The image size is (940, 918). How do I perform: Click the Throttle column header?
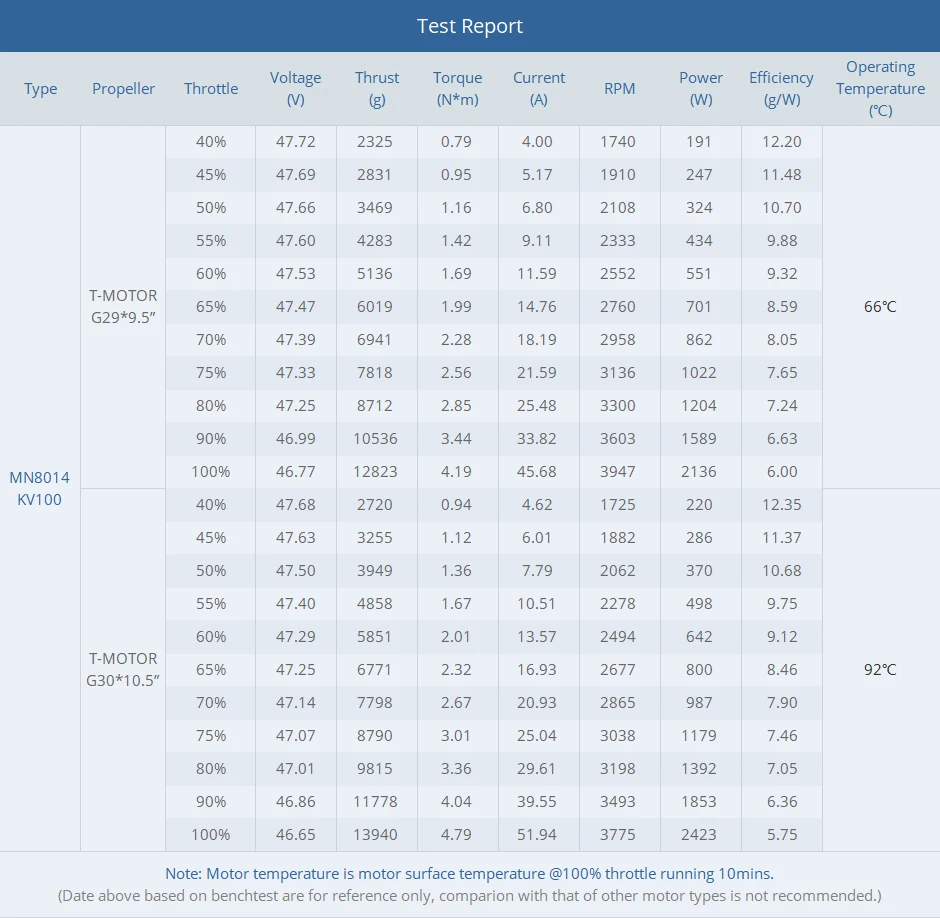(211, 89)
